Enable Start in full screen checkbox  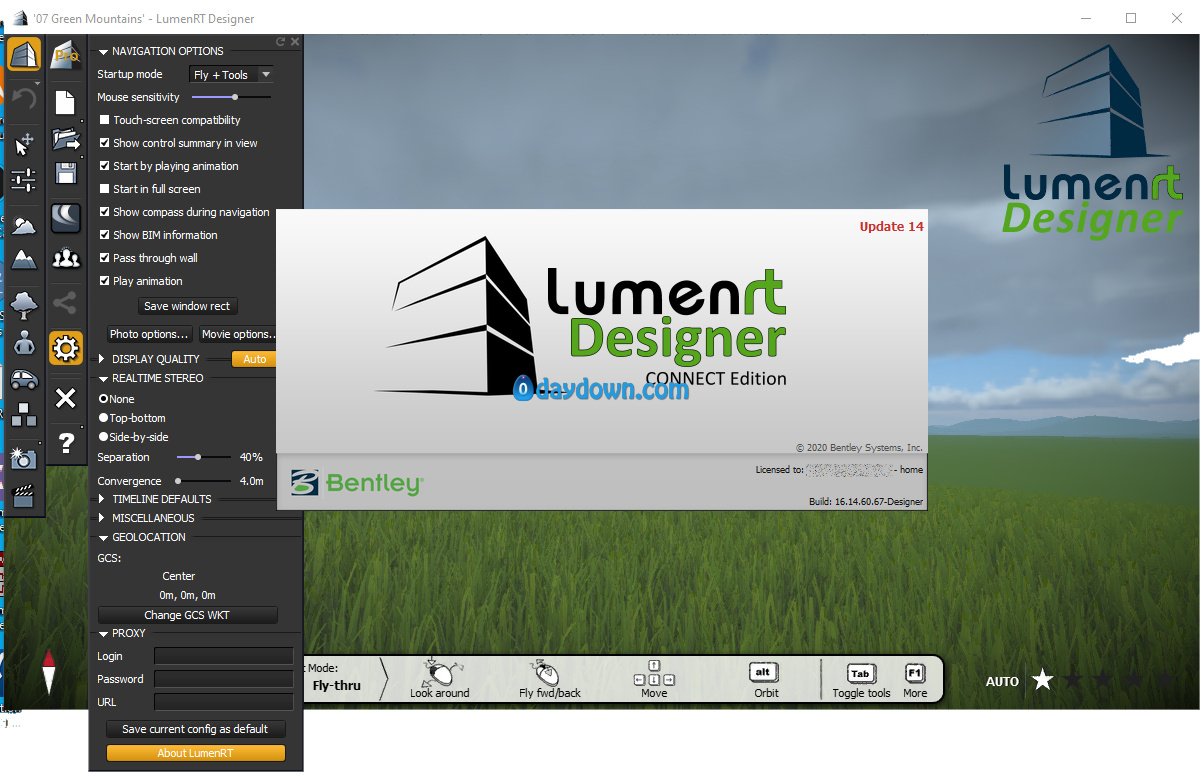pos(104,189)
